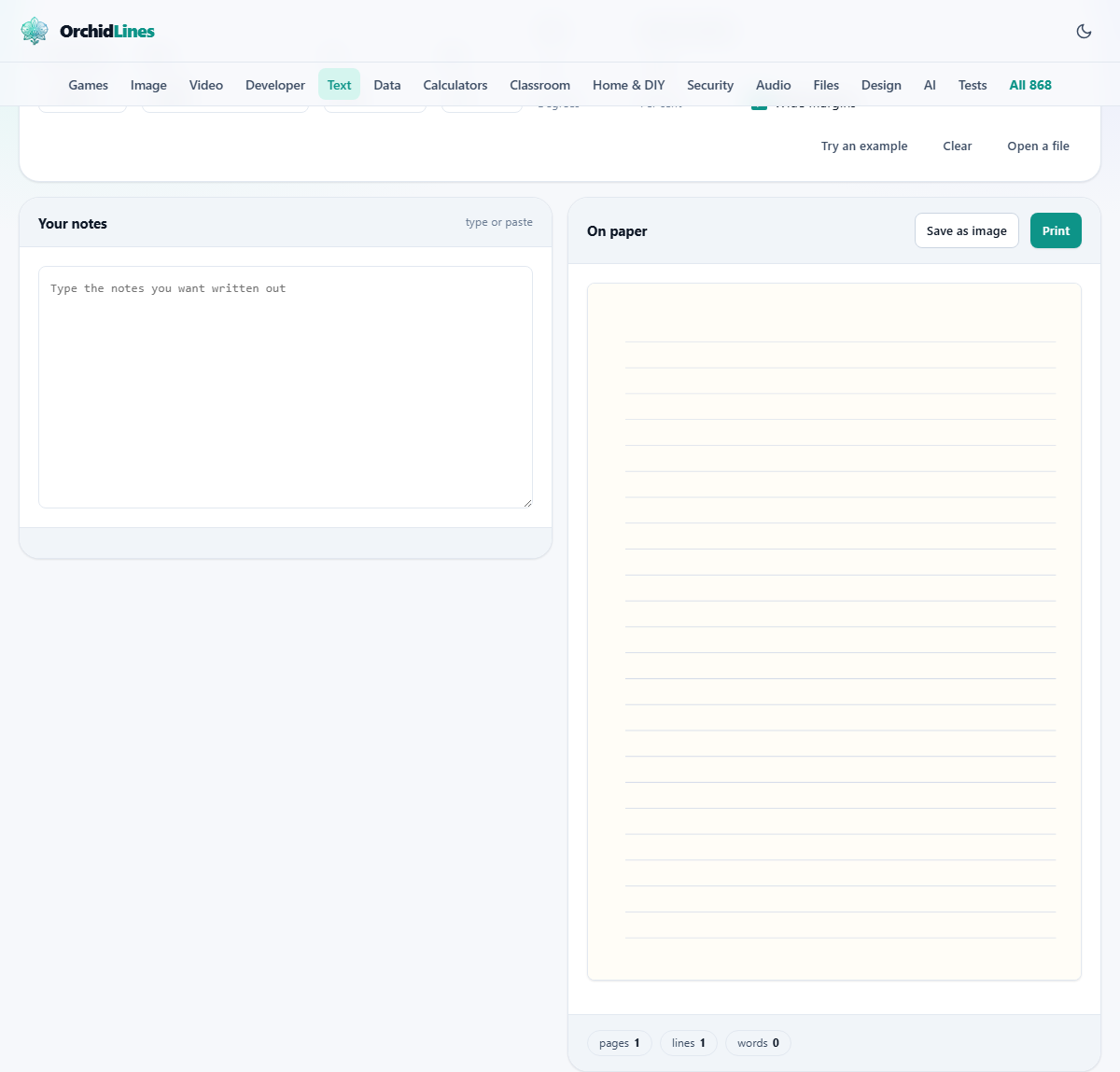Open the Video category
Screen dimensions: 1120x1072
coord(206,85)
